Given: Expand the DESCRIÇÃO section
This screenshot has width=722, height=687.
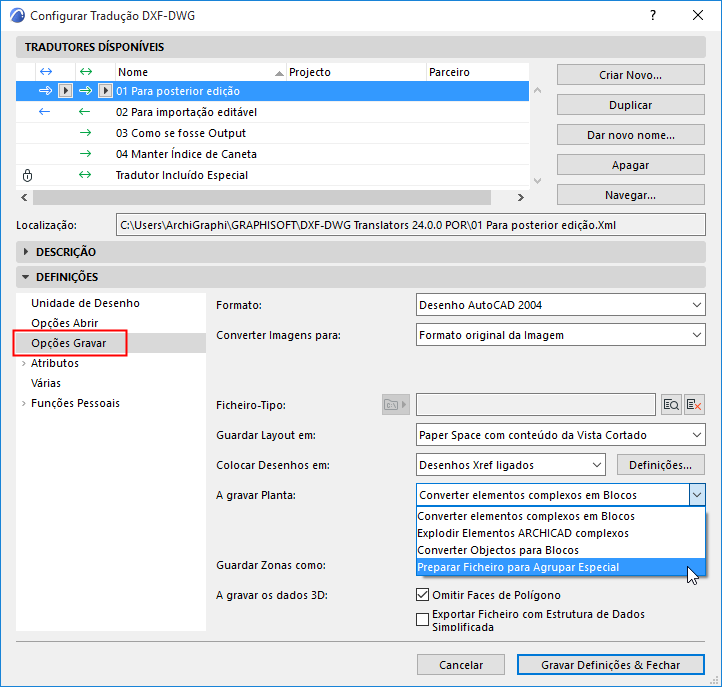Looking at the screenshot, I should tap(26, 251).
